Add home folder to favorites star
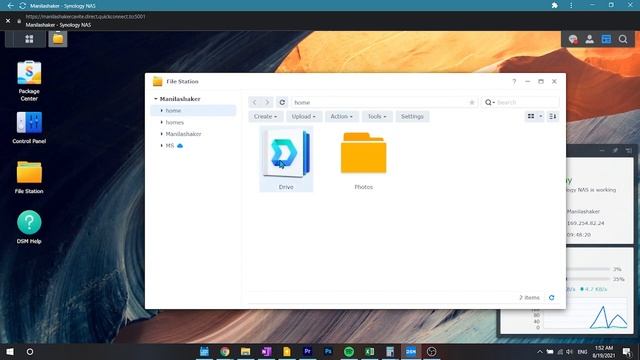 tap(472, 102)
